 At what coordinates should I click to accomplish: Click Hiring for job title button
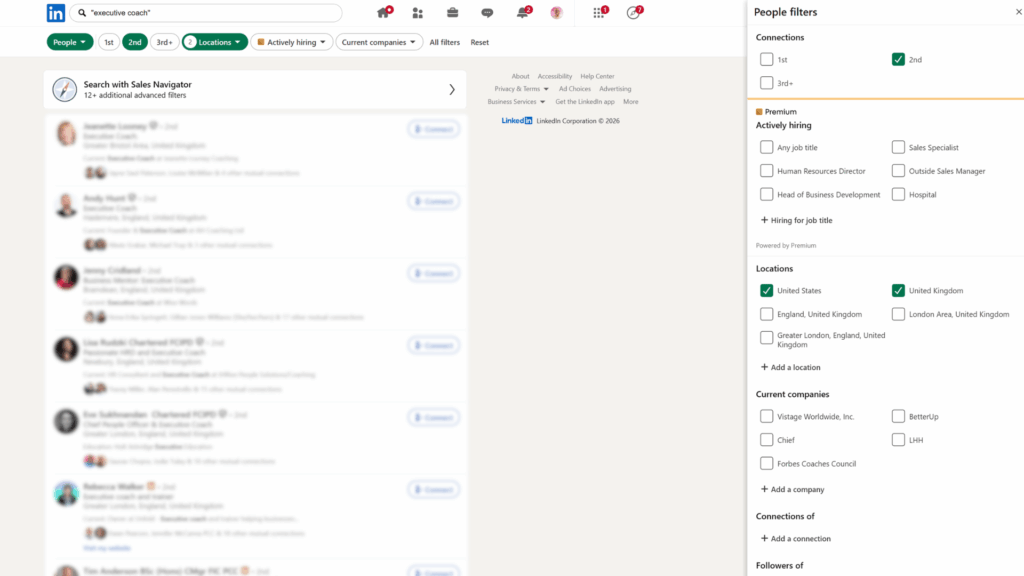coord(797,220)
